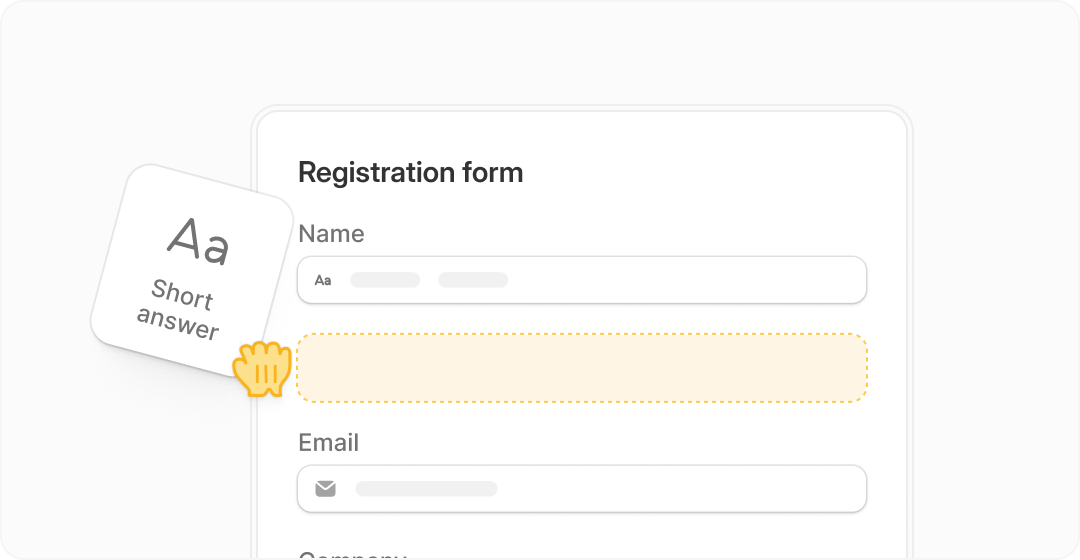Click the word "Short" on the tilted card

coord(182,294)
